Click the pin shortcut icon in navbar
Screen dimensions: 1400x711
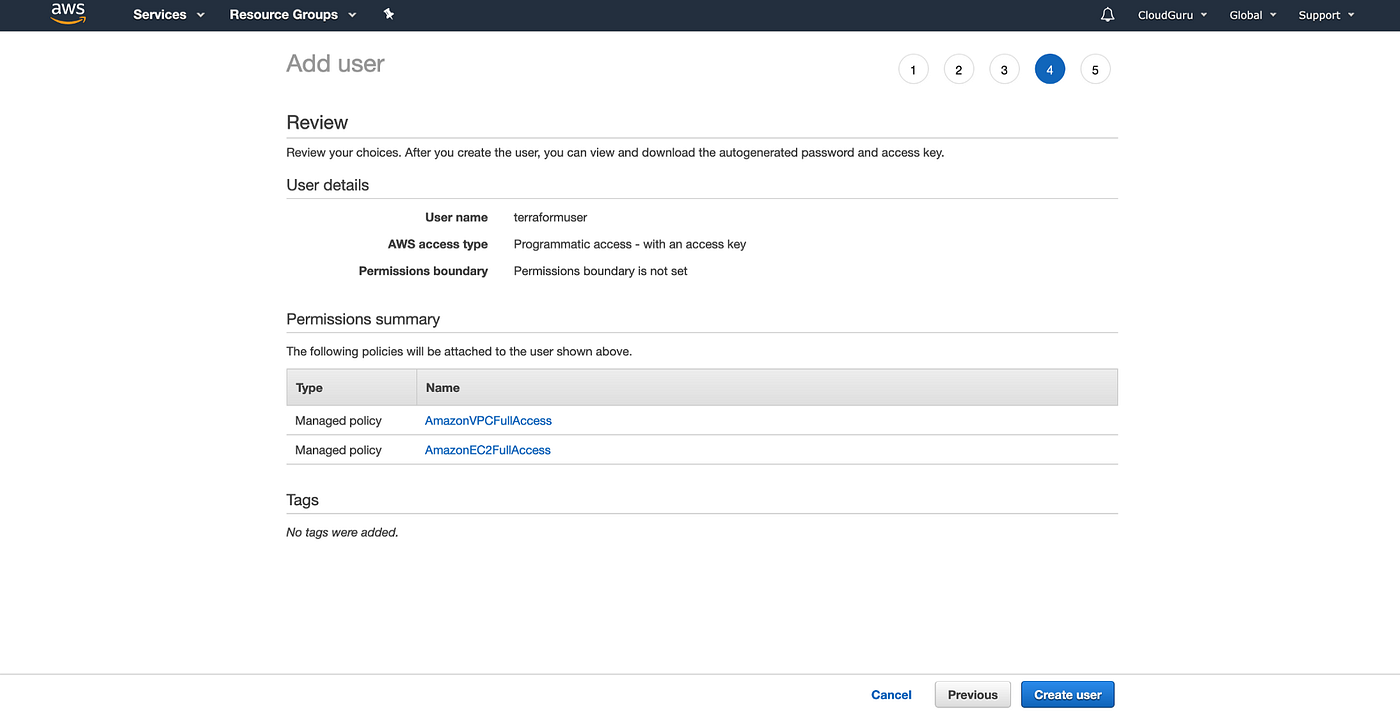389,14
